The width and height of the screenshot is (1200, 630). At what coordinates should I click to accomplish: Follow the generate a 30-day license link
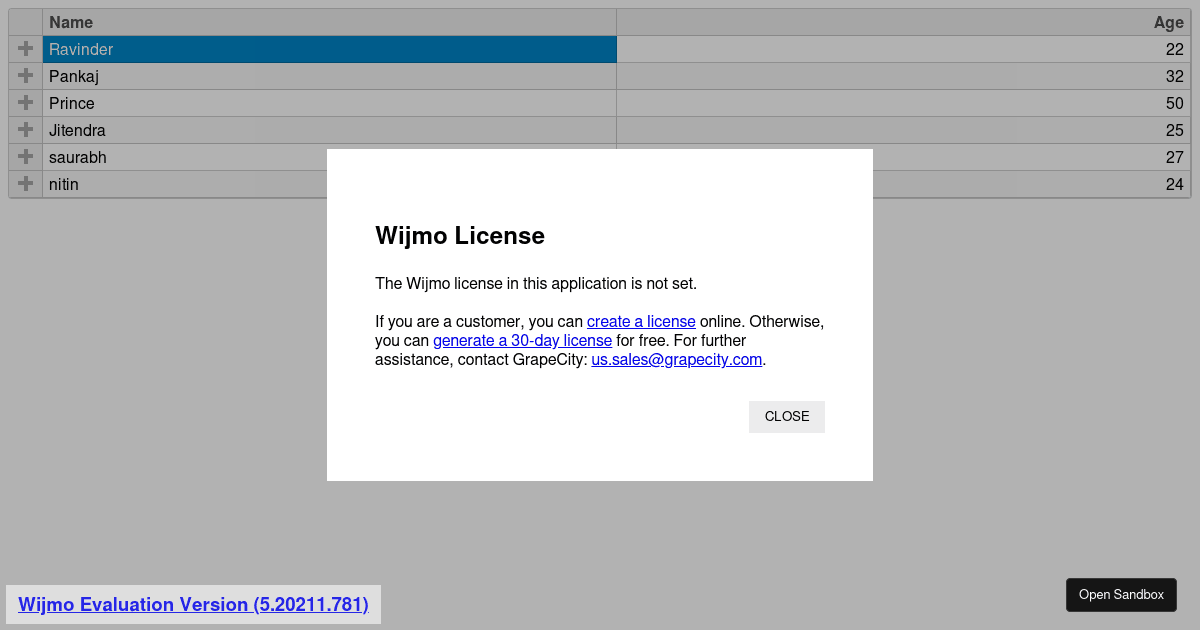tap(522, 341)
